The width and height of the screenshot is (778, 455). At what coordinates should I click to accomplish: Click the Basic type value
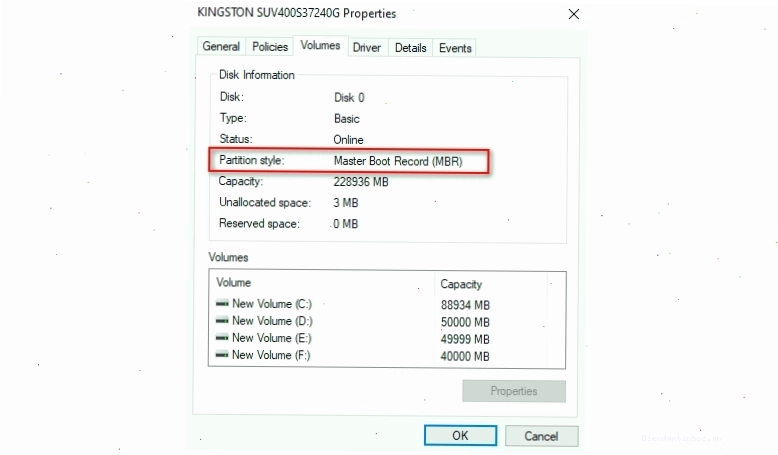[x=346, y=119]
